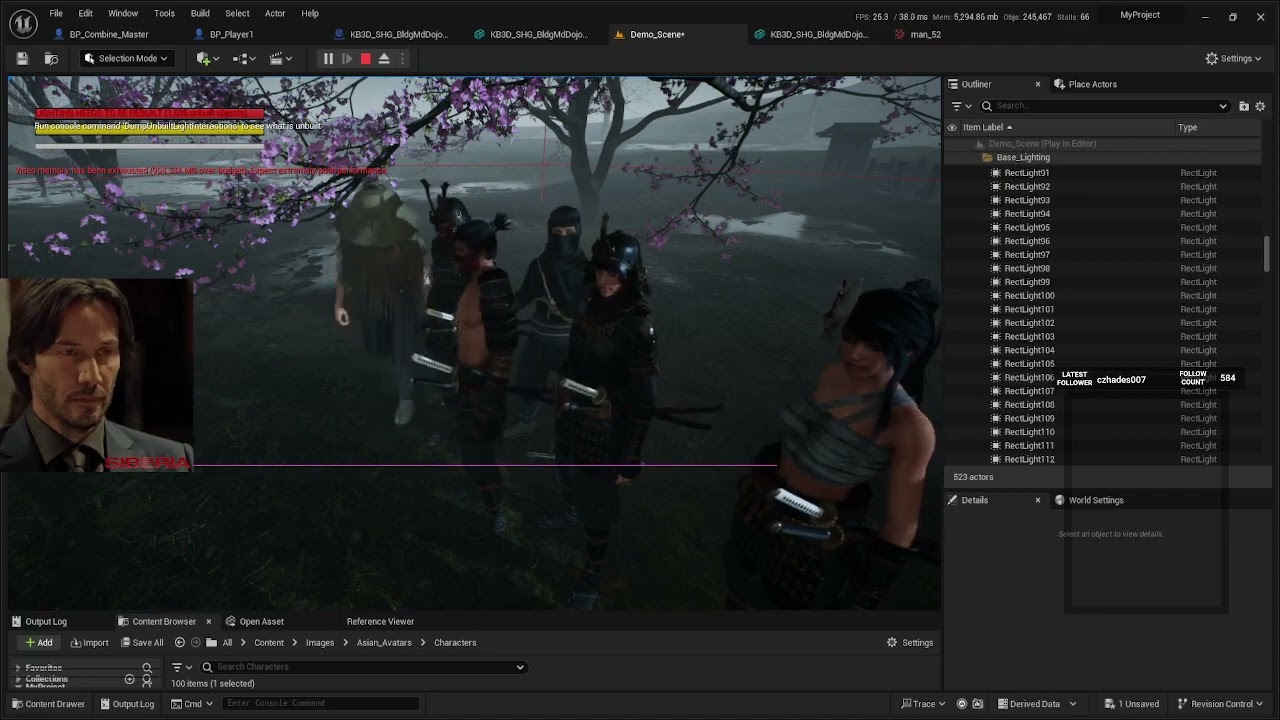Open the Tools menu
Viewport: 1280px width, 720px height.
(x=164, y=13)
